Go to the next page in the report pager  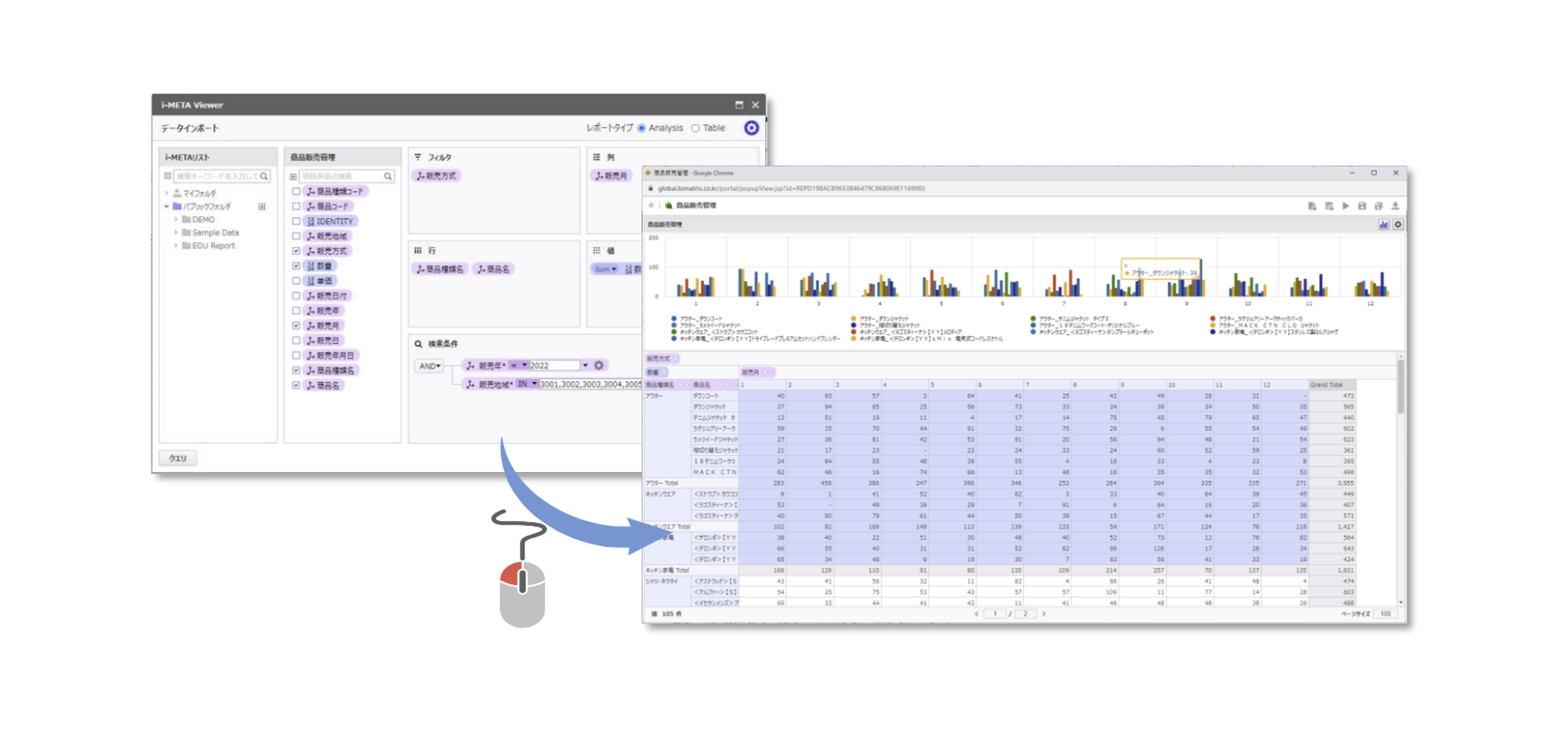click(1044, 614)
